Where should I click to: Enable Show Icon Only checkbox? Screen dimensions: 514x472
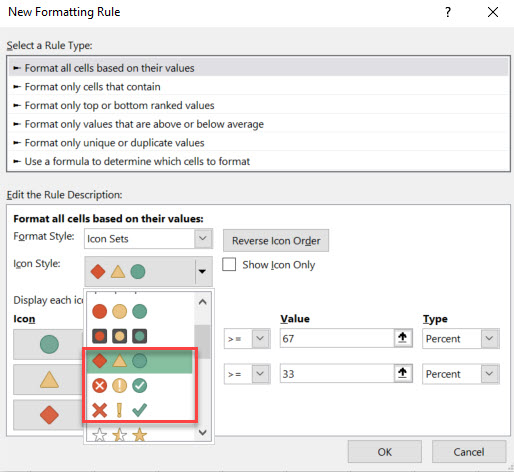[x=229, y=264]
